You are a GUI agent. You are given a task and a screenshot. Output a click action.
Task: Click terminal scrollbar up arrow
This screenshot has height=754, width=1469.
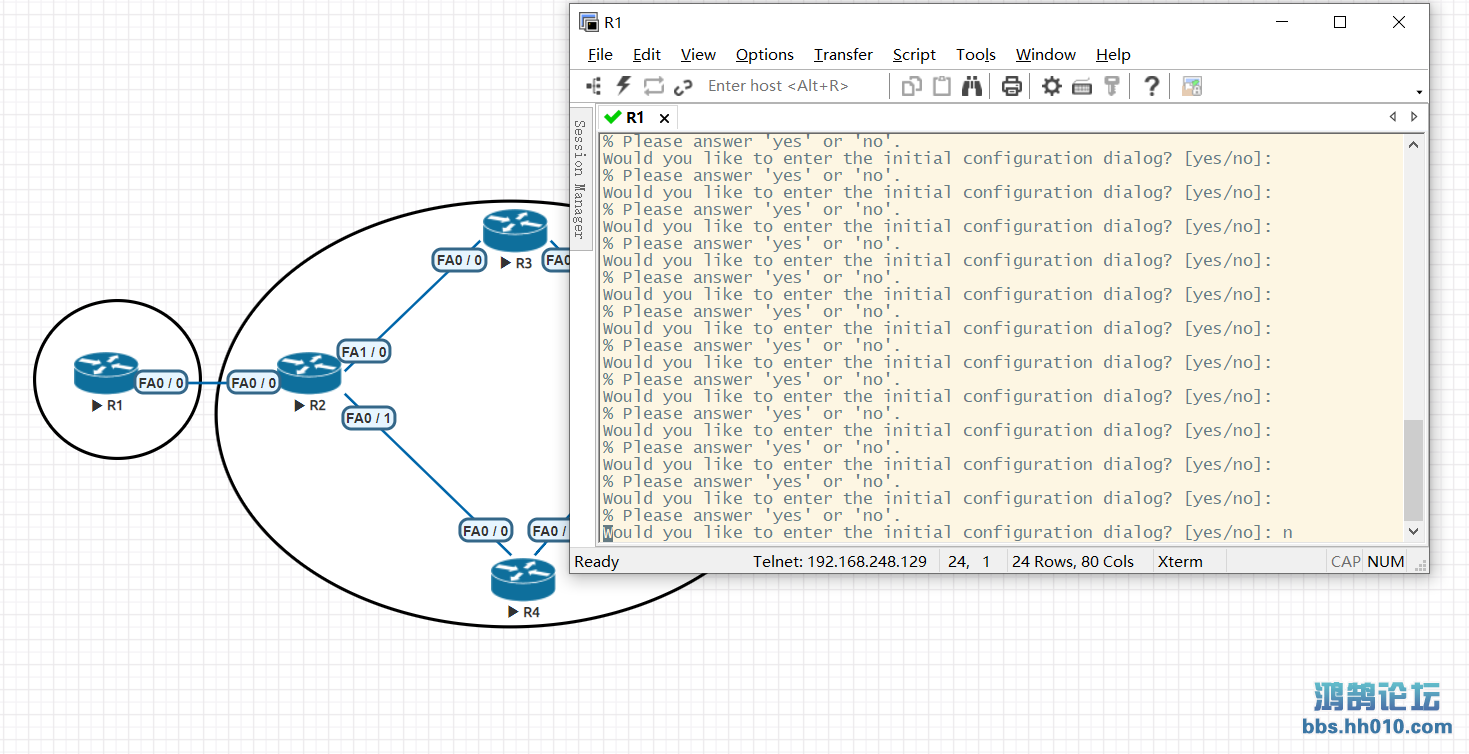pos(1413,145)
